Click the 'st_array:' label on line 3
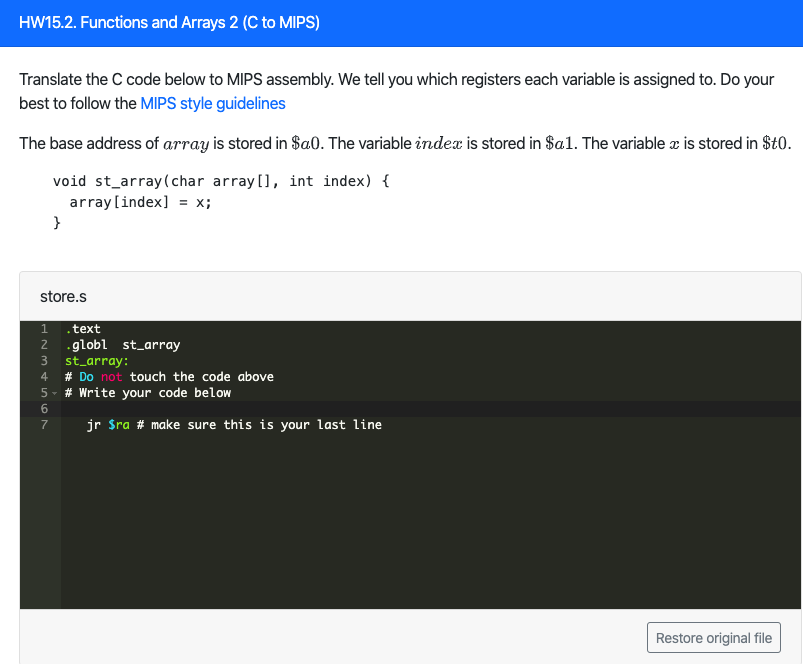The height and width of the screenshot is (664, 803). coord(97,360)
